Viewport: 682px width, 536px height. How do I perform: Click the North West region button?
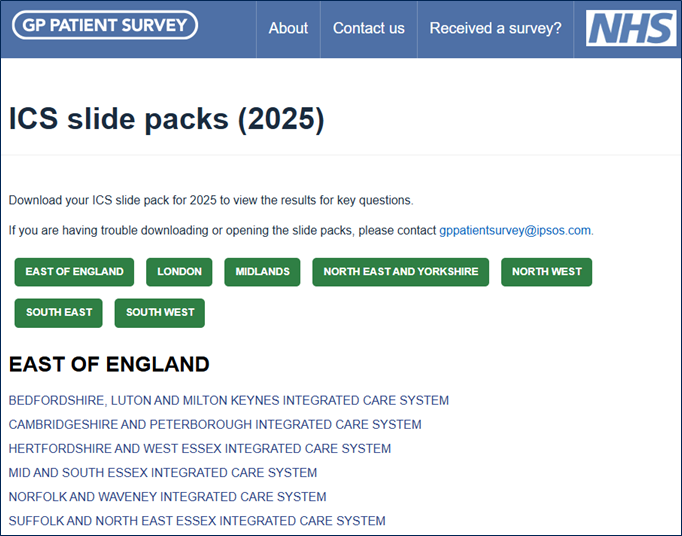click(546, 272)
